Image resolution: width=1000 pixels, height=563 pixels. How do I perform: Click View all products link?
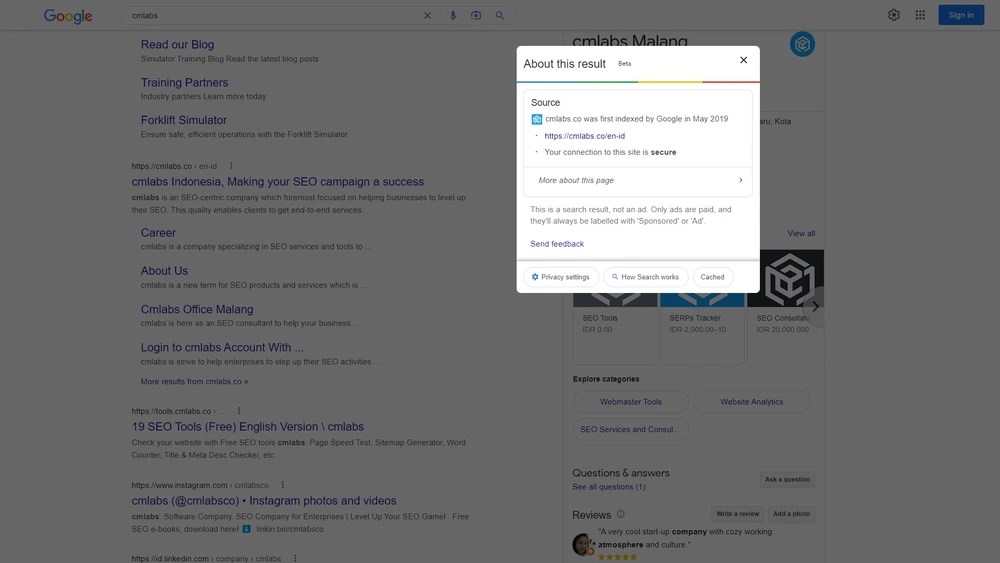(800, 233)
